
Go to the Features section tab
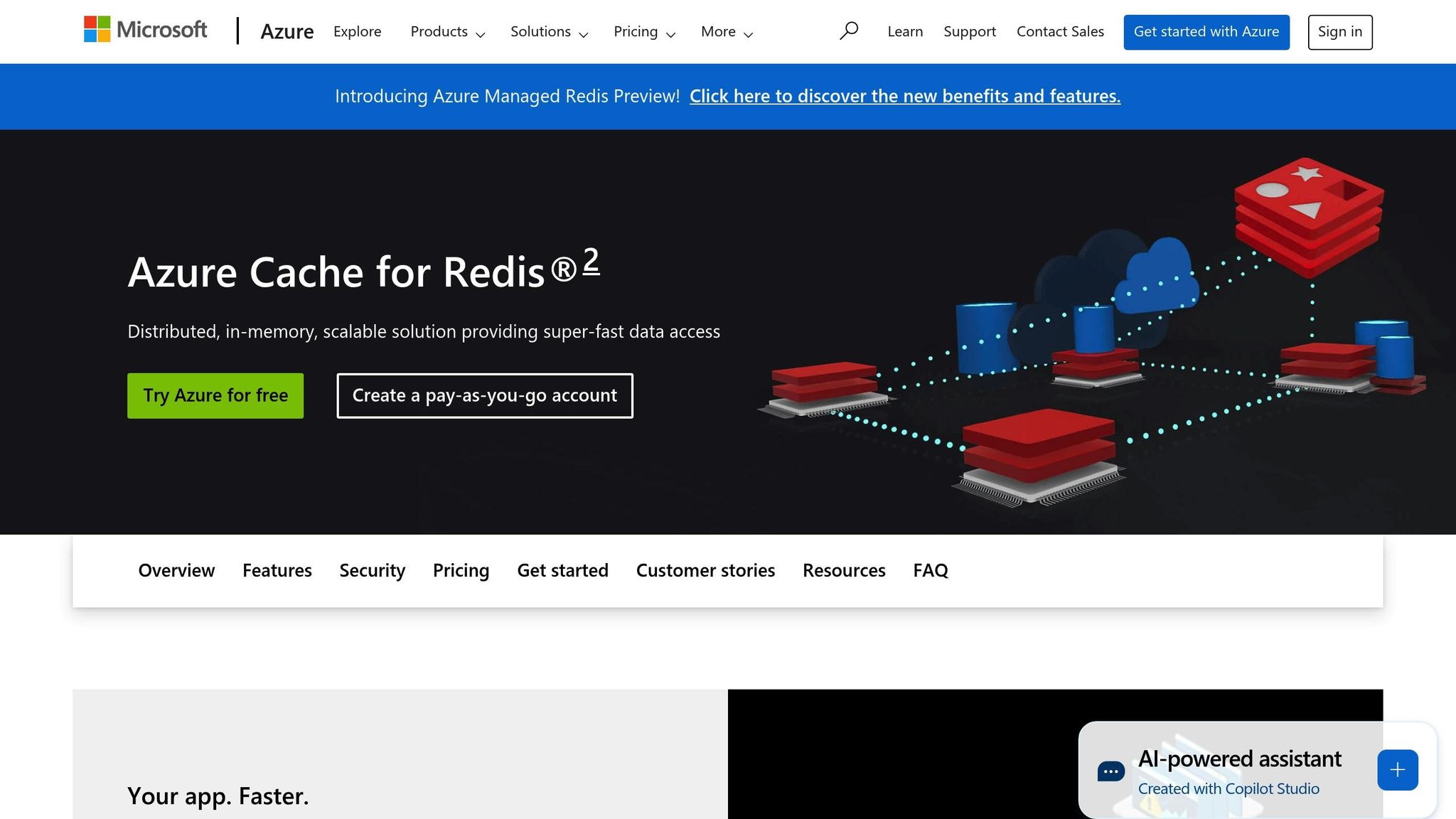[277, 571]
